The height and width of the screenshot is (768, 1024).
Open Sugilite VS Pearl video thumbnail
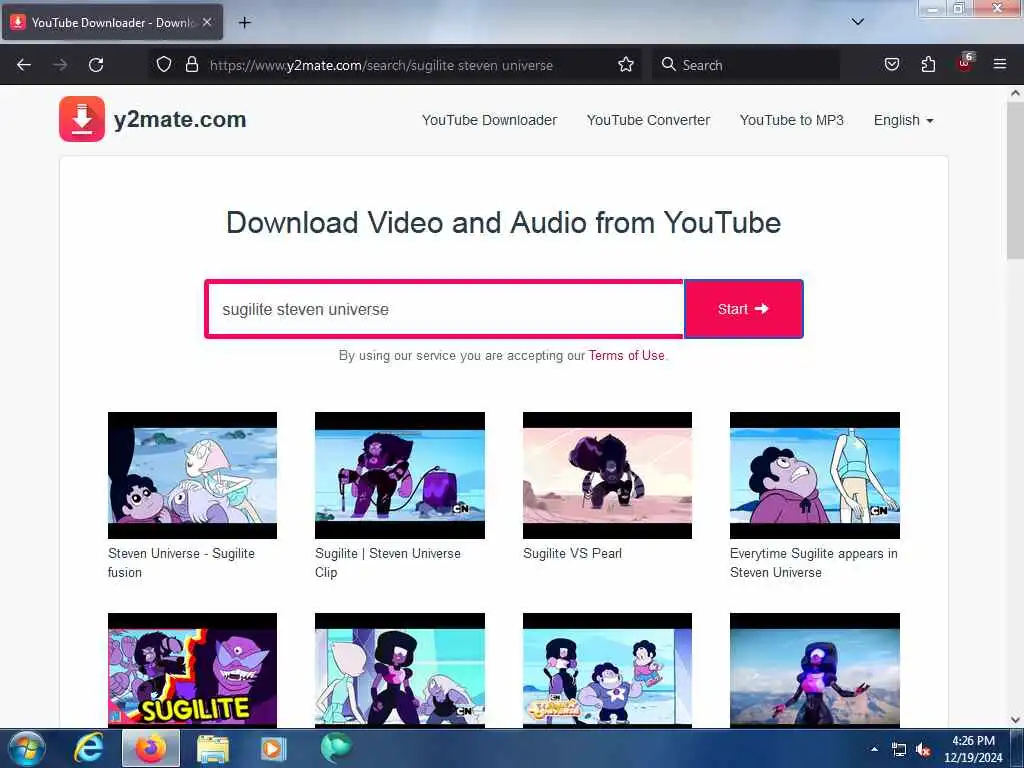click(x=607, y=475)
